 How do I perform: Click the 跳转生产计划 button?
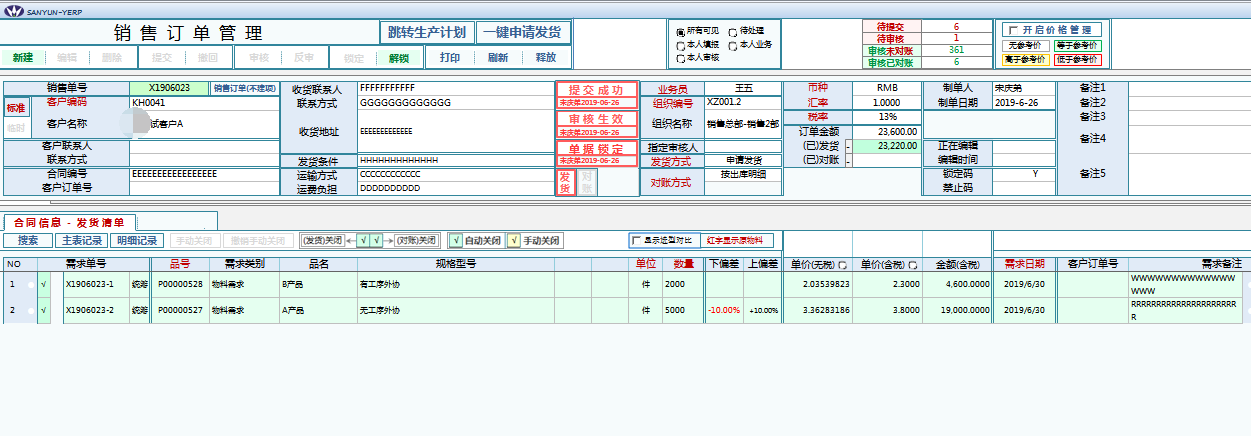(x=426, y=31)
